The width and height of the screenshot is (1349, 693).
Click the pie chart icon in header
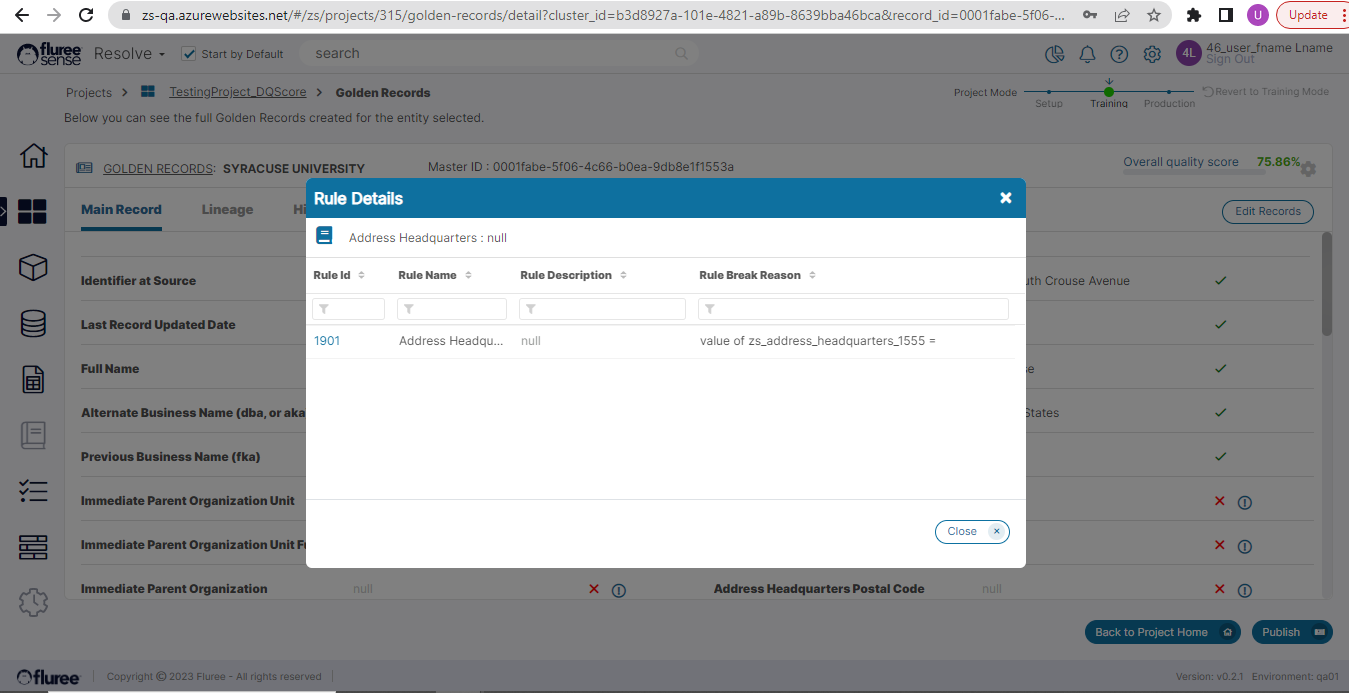point(1054,54)
